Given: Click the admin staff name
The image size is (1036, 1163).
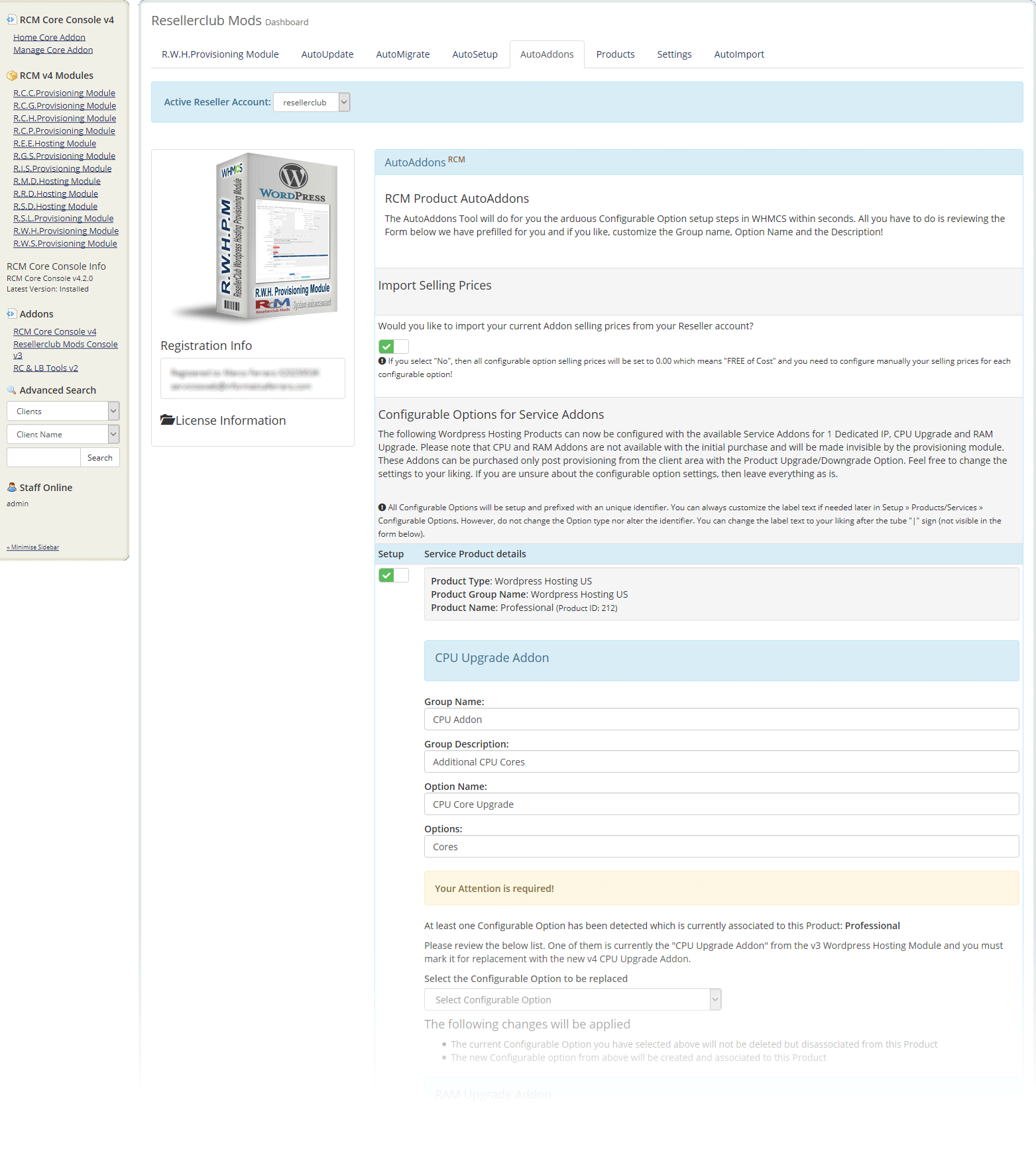Looking at the screenshot, I should click(x=17, y=504).
